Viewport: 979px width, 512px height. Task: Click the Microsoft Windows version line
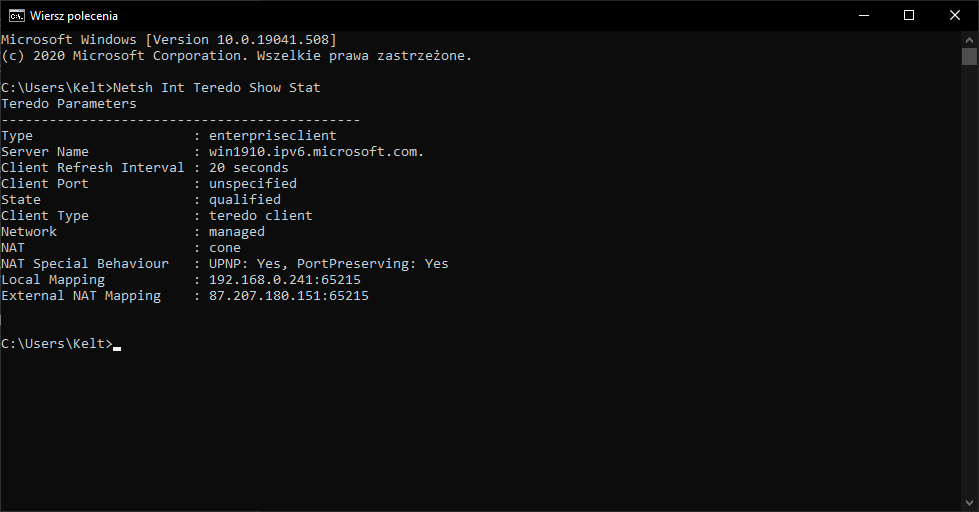(x=168, y=40)
